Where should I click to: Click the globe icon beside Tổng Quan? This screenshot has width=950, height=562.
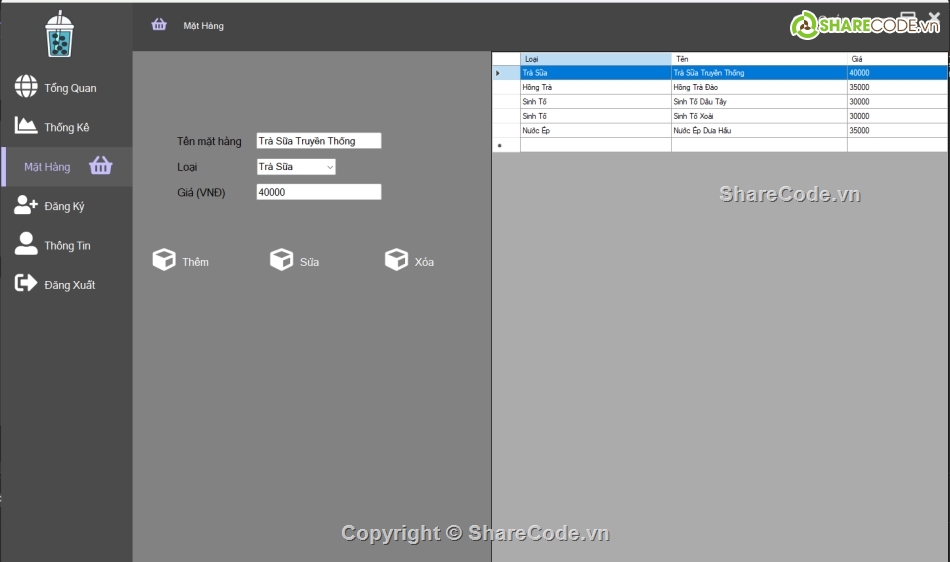pos(26,87)
